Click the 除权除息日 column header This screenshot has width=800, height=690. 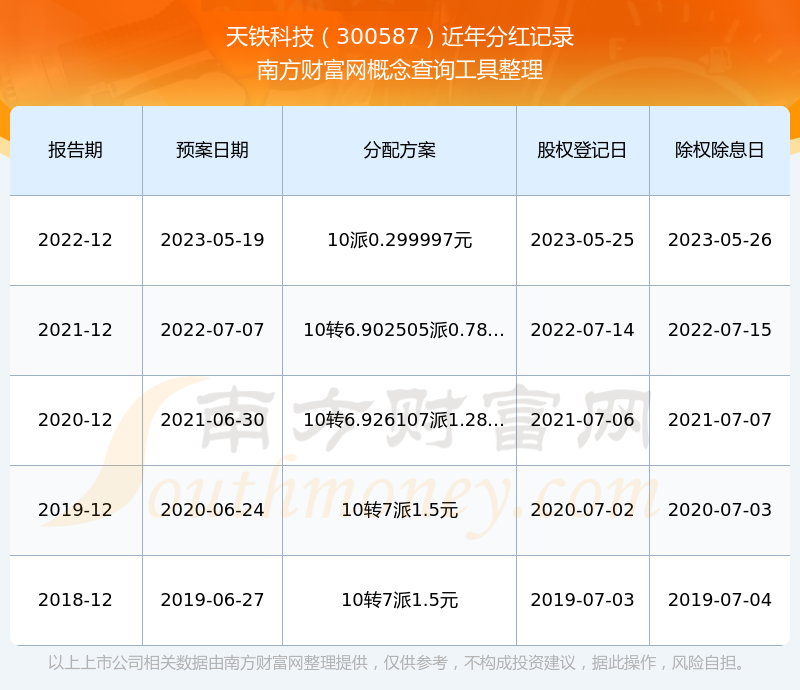point(719,150)
